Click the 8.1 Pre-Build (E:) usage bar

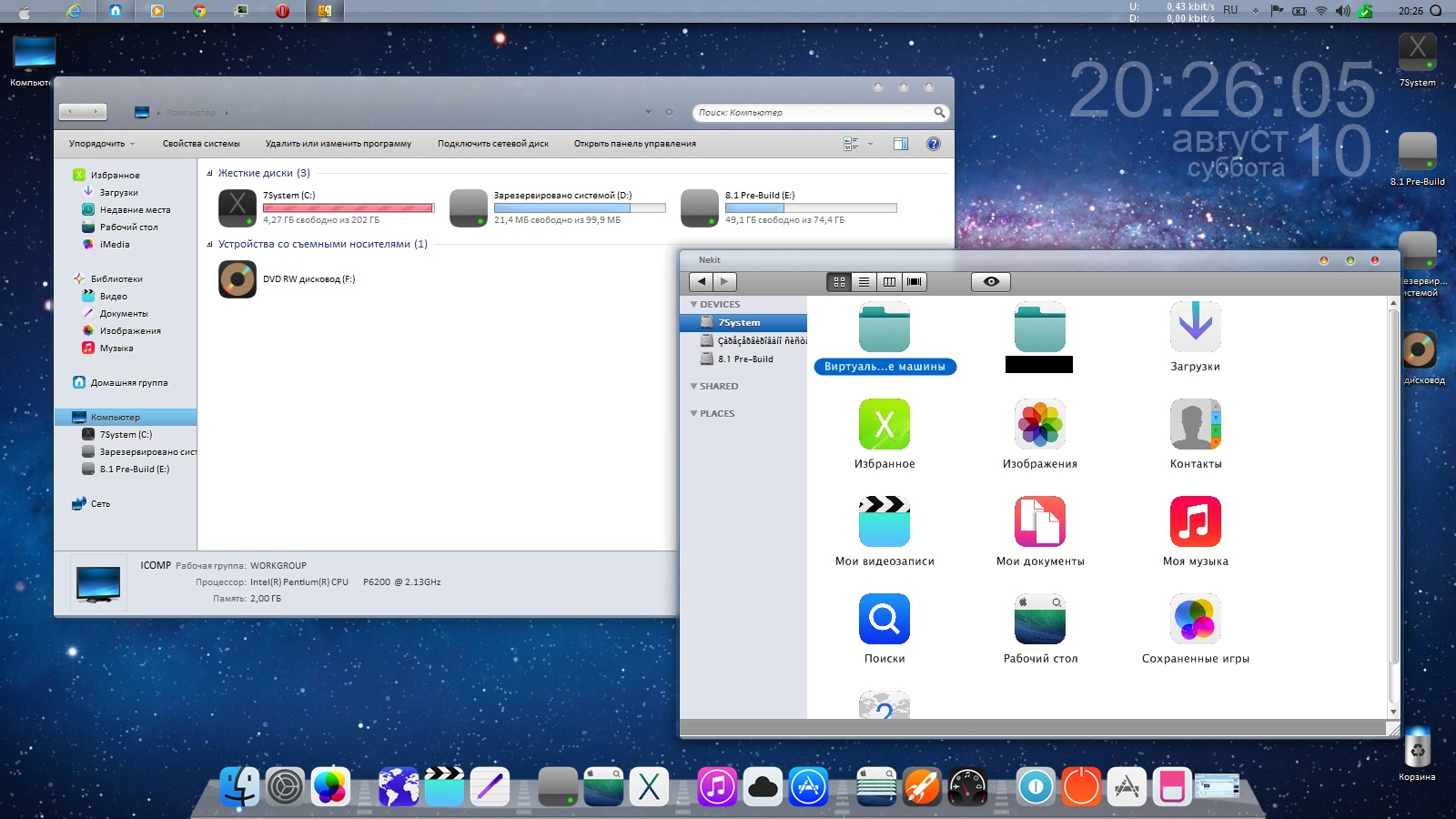[x=811, y=208]
